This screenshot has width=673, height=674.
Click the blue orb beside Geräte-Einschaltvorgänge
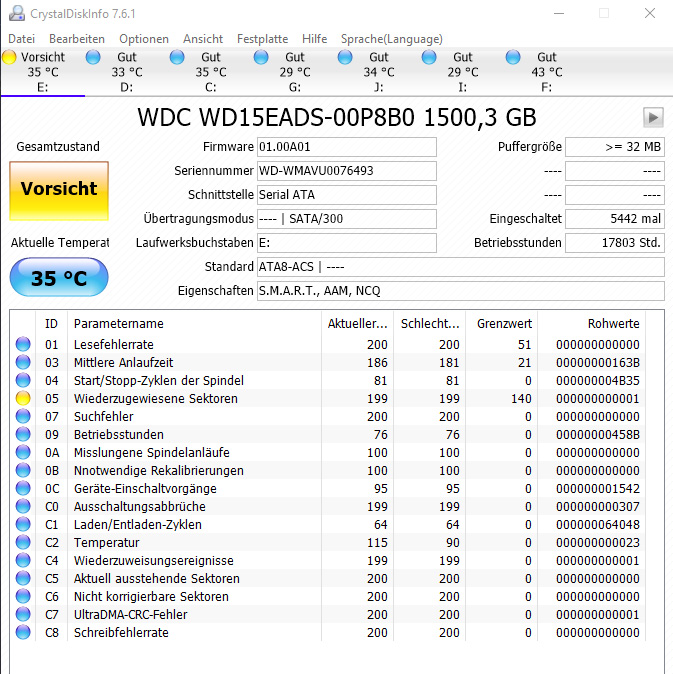click(x=23, y=488)
